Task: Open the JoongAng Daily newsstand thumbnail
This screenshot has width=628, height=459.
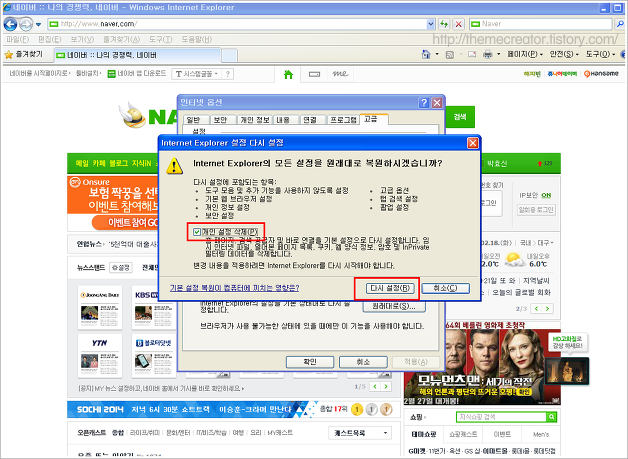Action: pyautogui.click(x=100, y=308)
